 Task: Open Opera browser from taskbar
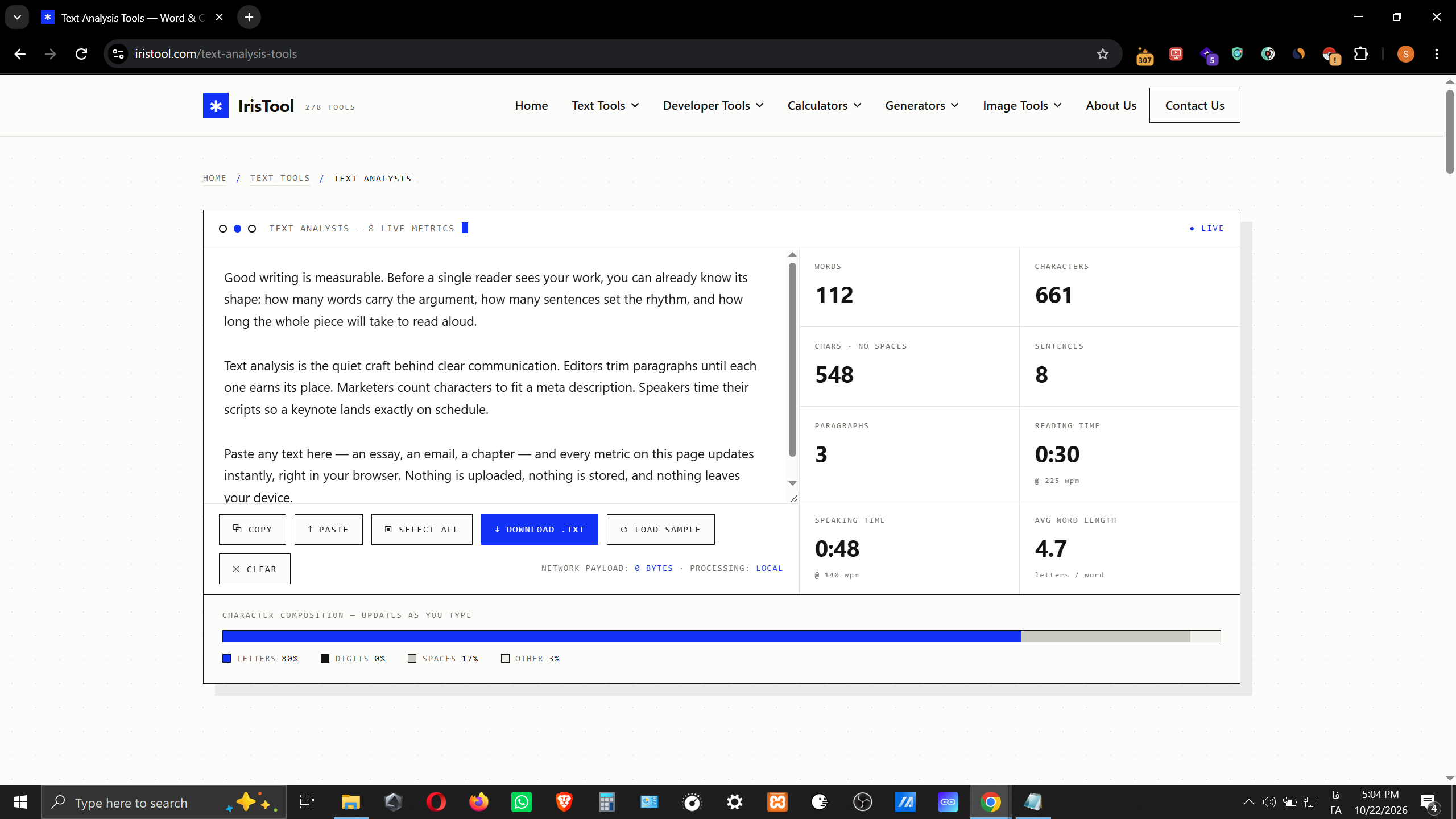[x=436, y=803]
